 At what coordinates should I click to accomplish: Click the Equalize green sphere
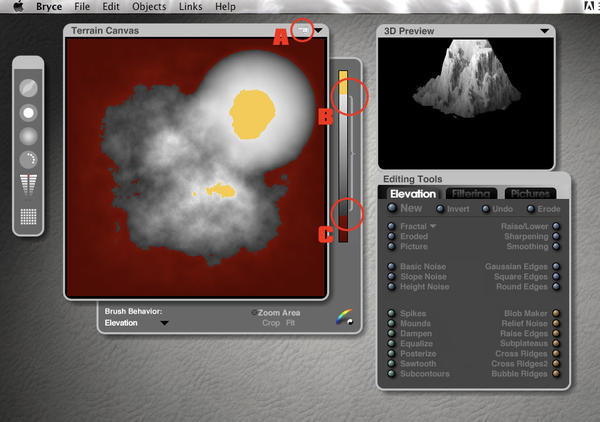click(x=391, y=343)
